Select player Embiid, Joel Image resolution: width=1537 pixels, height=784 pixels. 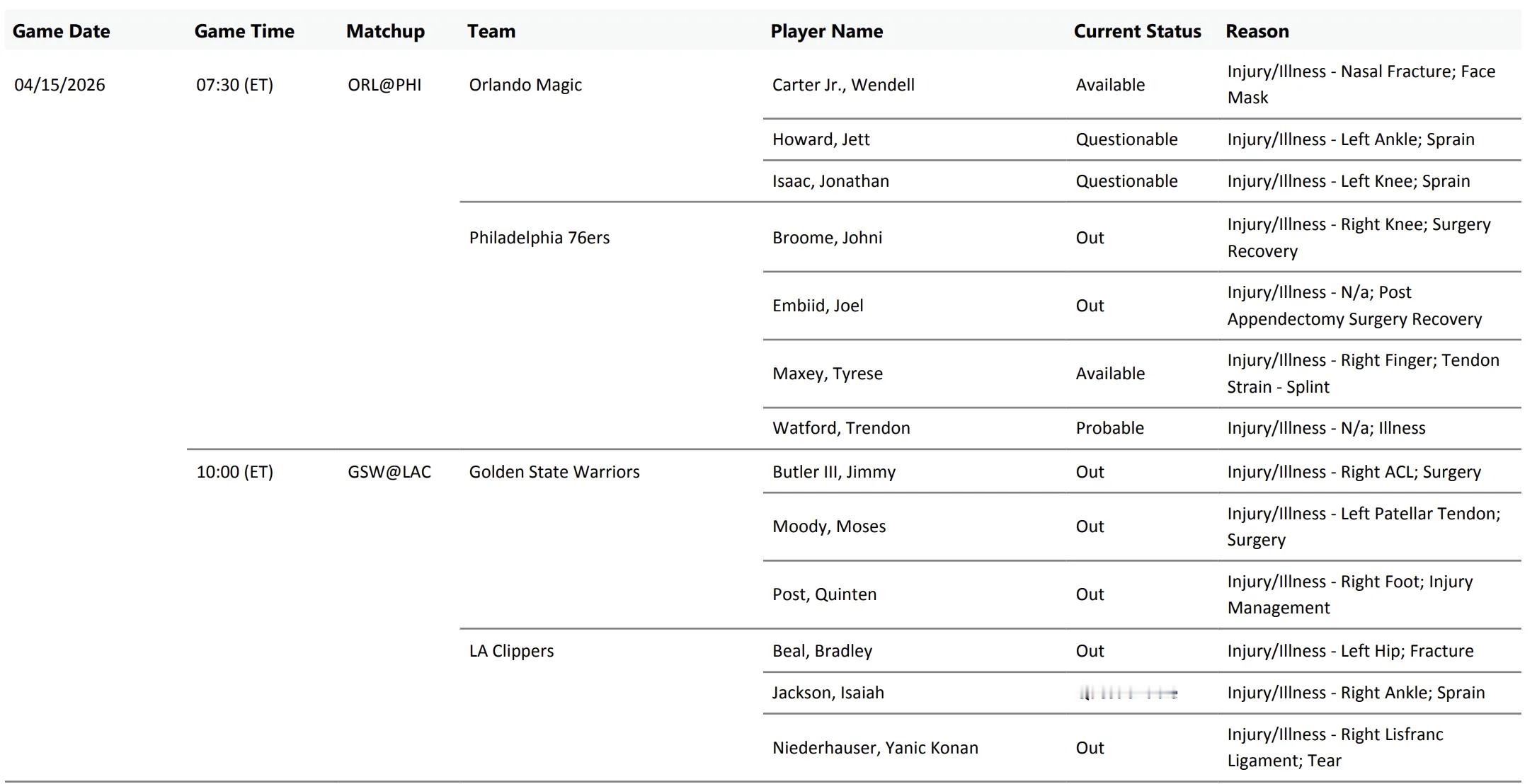pyautogui.click(x=818, y=306)
